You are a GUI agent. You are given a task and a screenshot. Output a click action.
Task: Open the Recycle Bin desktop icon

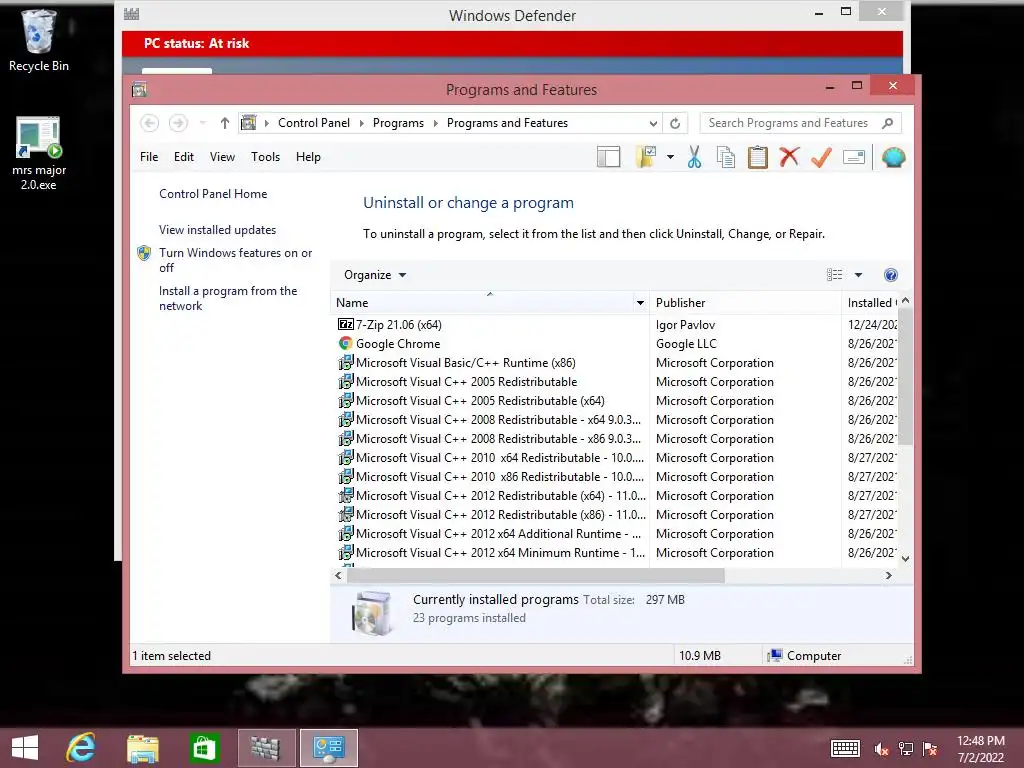(39, 40)
